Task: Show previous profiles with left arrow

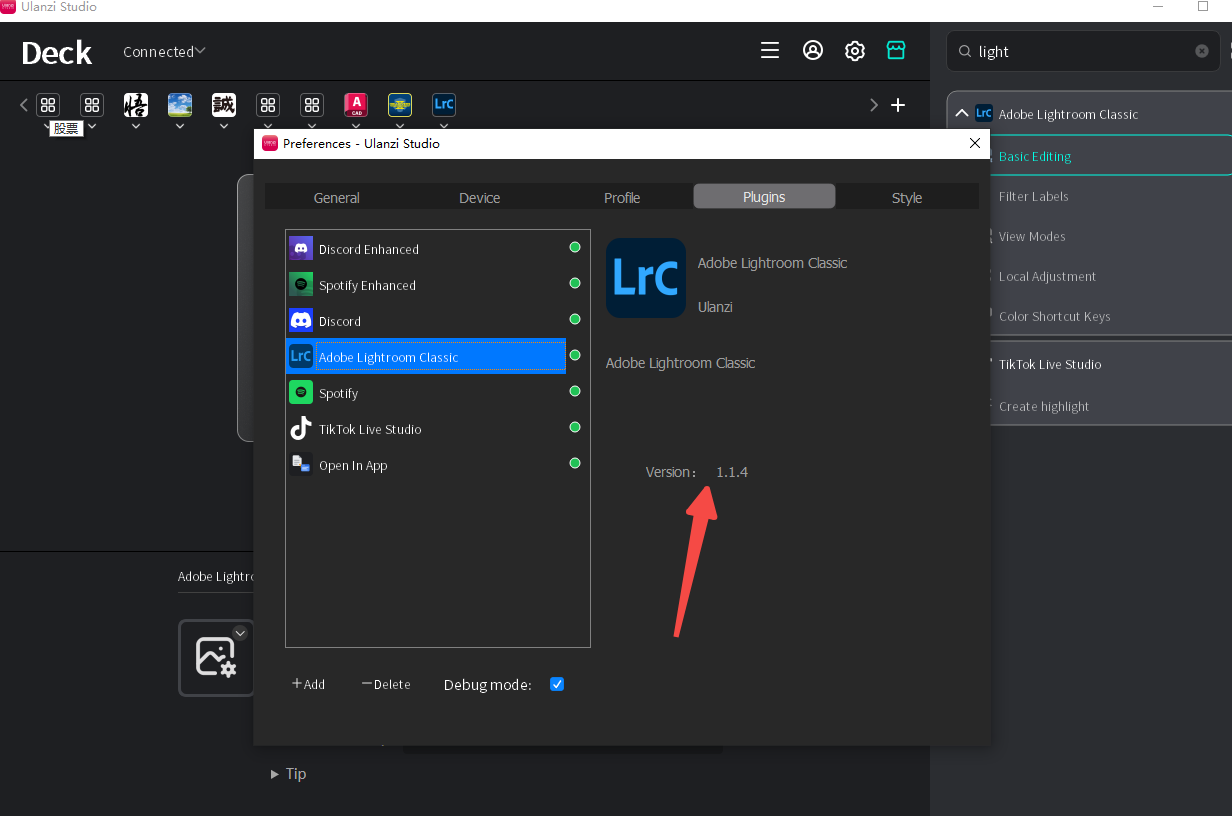Action: click(x=24, y=105)
